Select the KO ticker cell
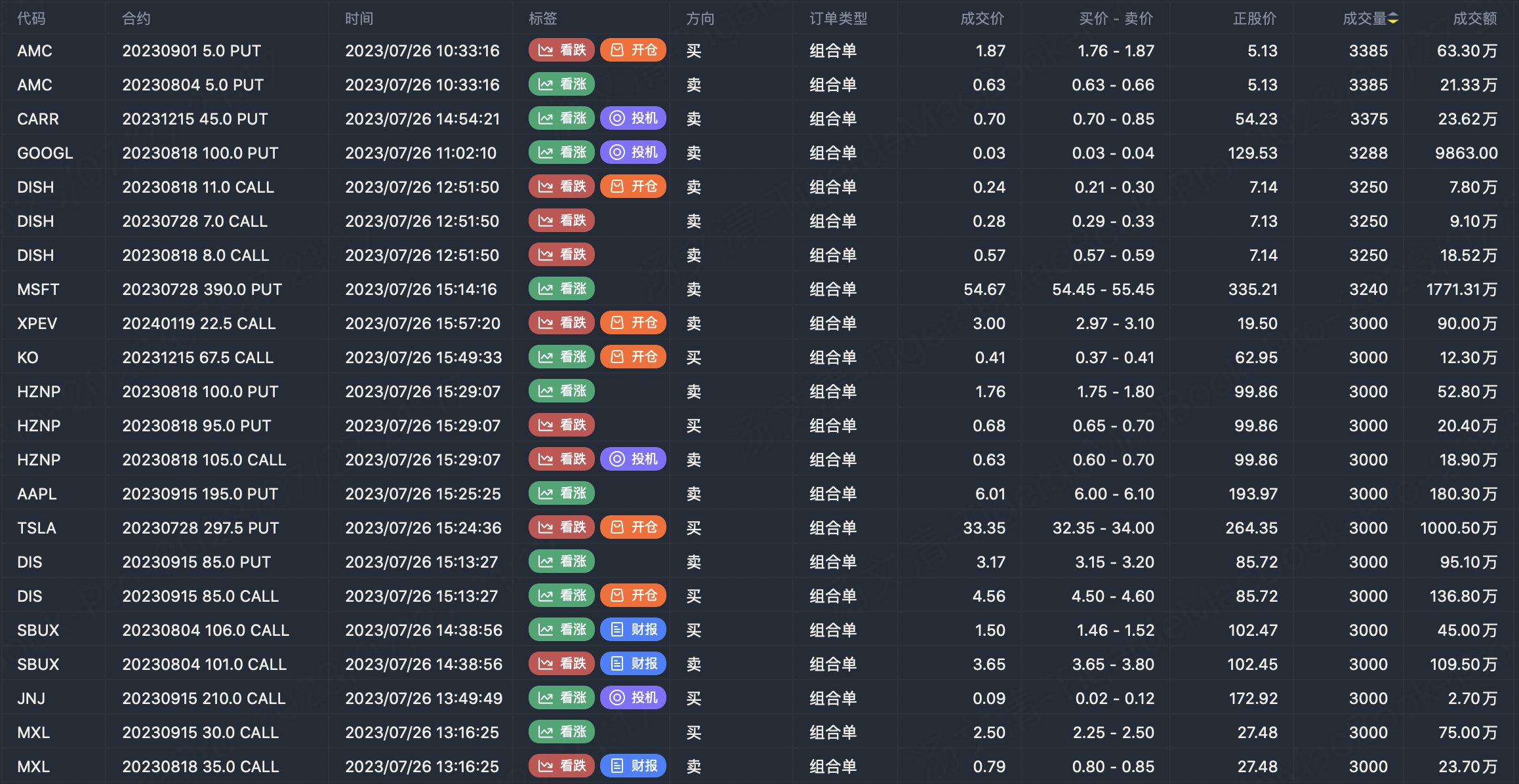The height and width of the screenshot is (784, 1519). [28, 357]
